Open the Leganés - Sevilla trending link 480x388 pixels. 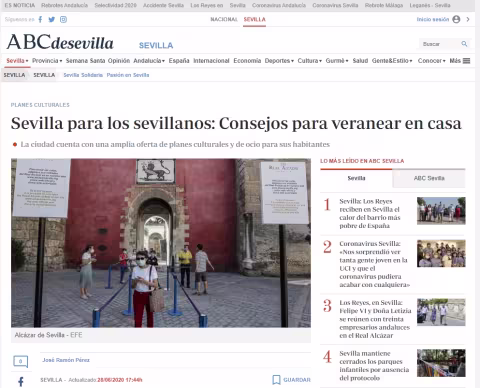point(430,5)
